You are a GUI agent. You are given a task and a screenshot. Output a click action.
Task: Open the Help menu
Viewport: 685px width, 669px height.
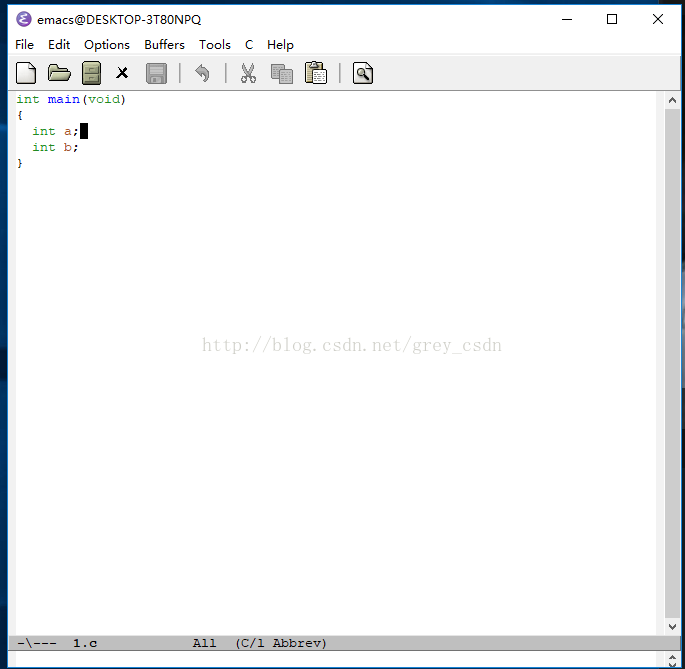click(280, 45)
